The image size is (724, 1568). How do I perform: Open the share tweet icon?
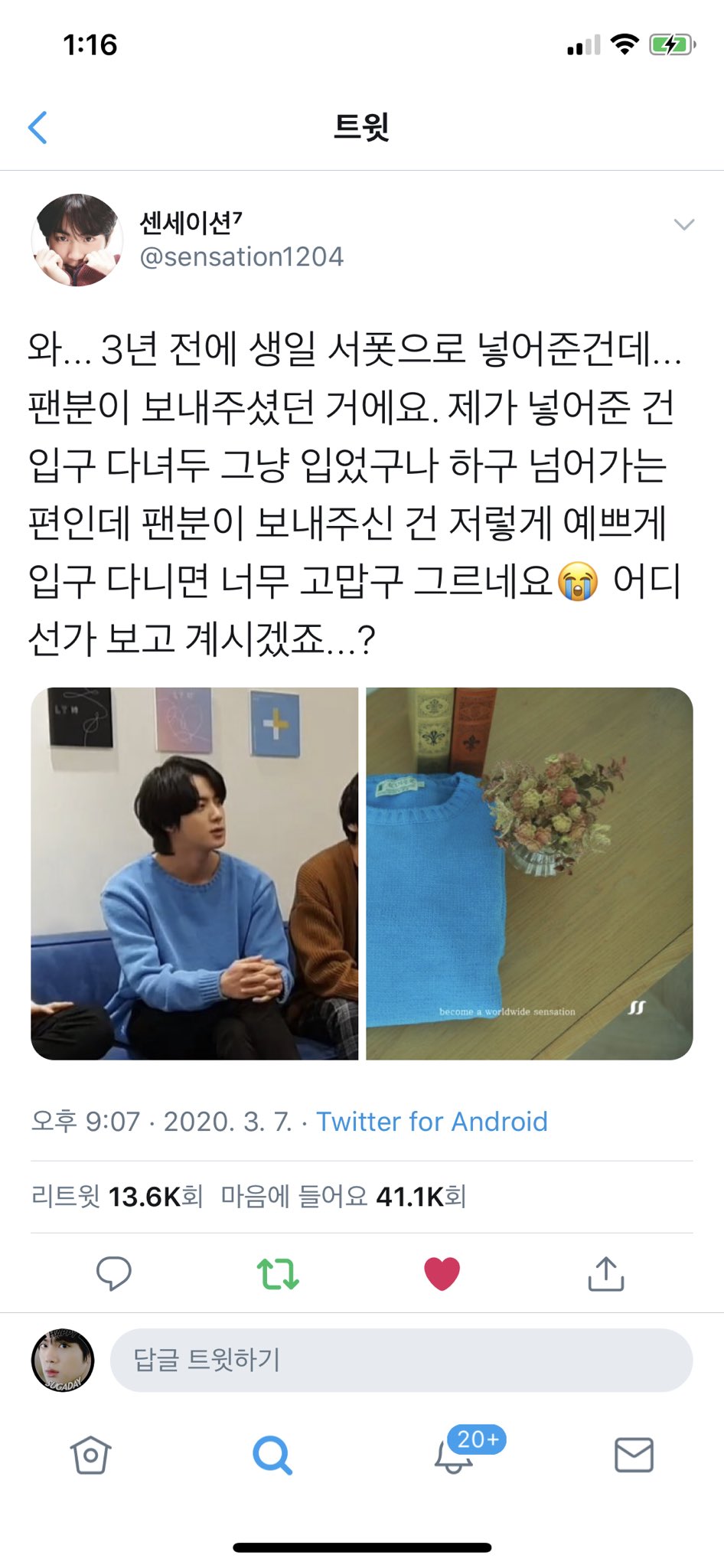(x=606, y=1273)
